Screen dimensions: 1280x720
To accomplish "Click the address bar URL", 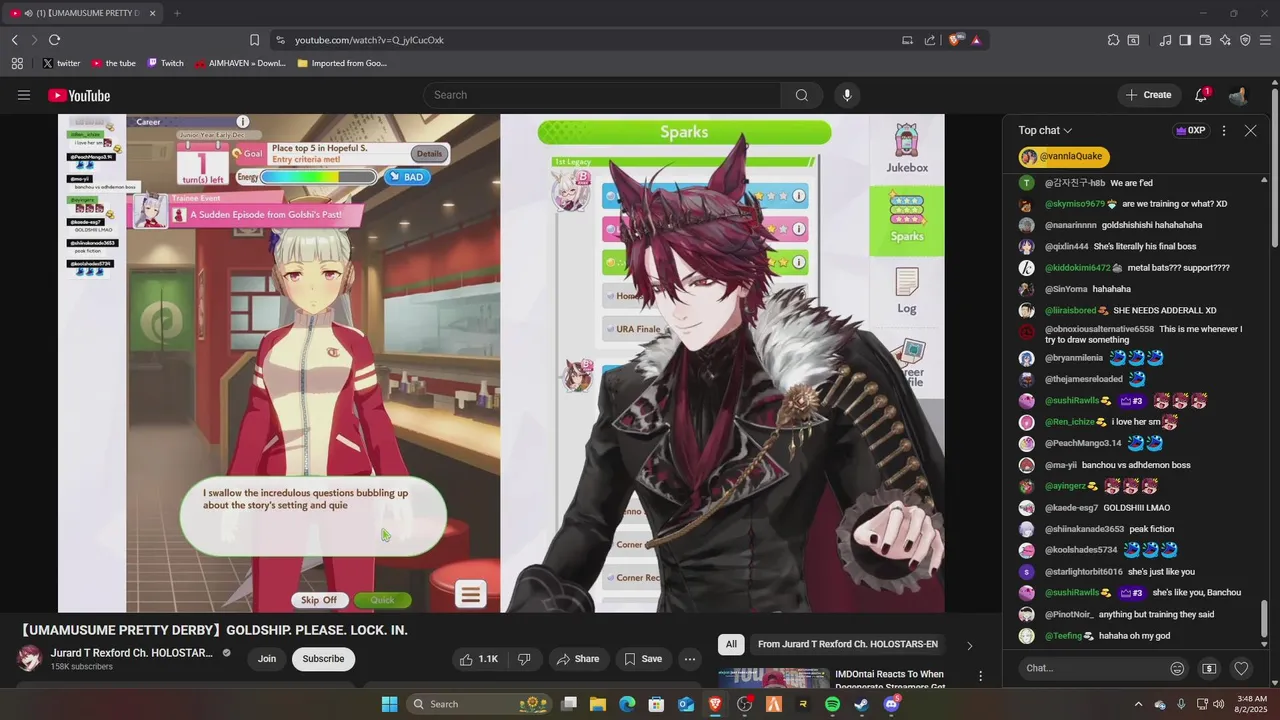I will [369, 40].
